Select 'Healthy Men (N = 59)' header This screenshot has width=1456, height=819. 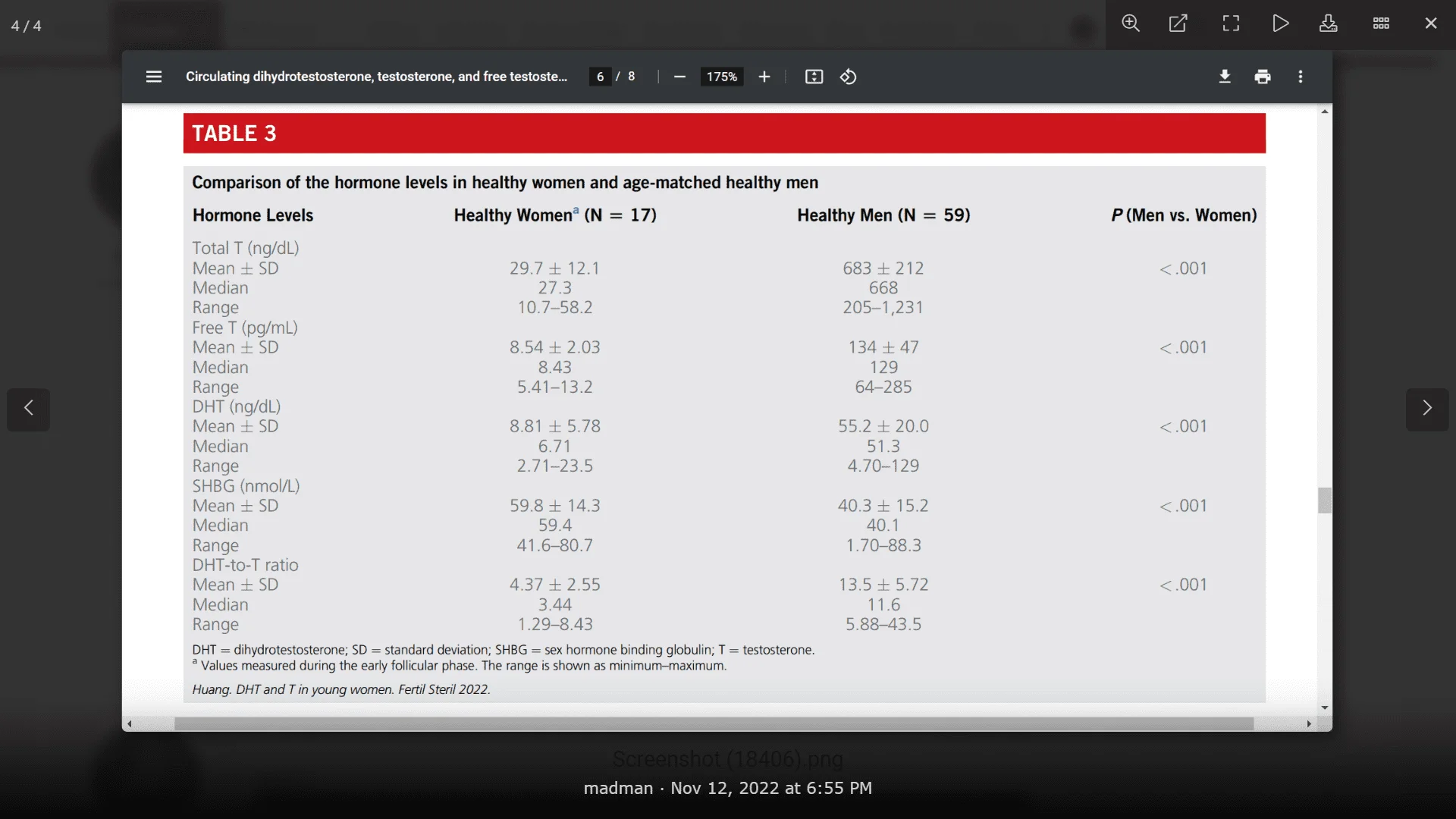pyautogui.click(x=883, y=215)
